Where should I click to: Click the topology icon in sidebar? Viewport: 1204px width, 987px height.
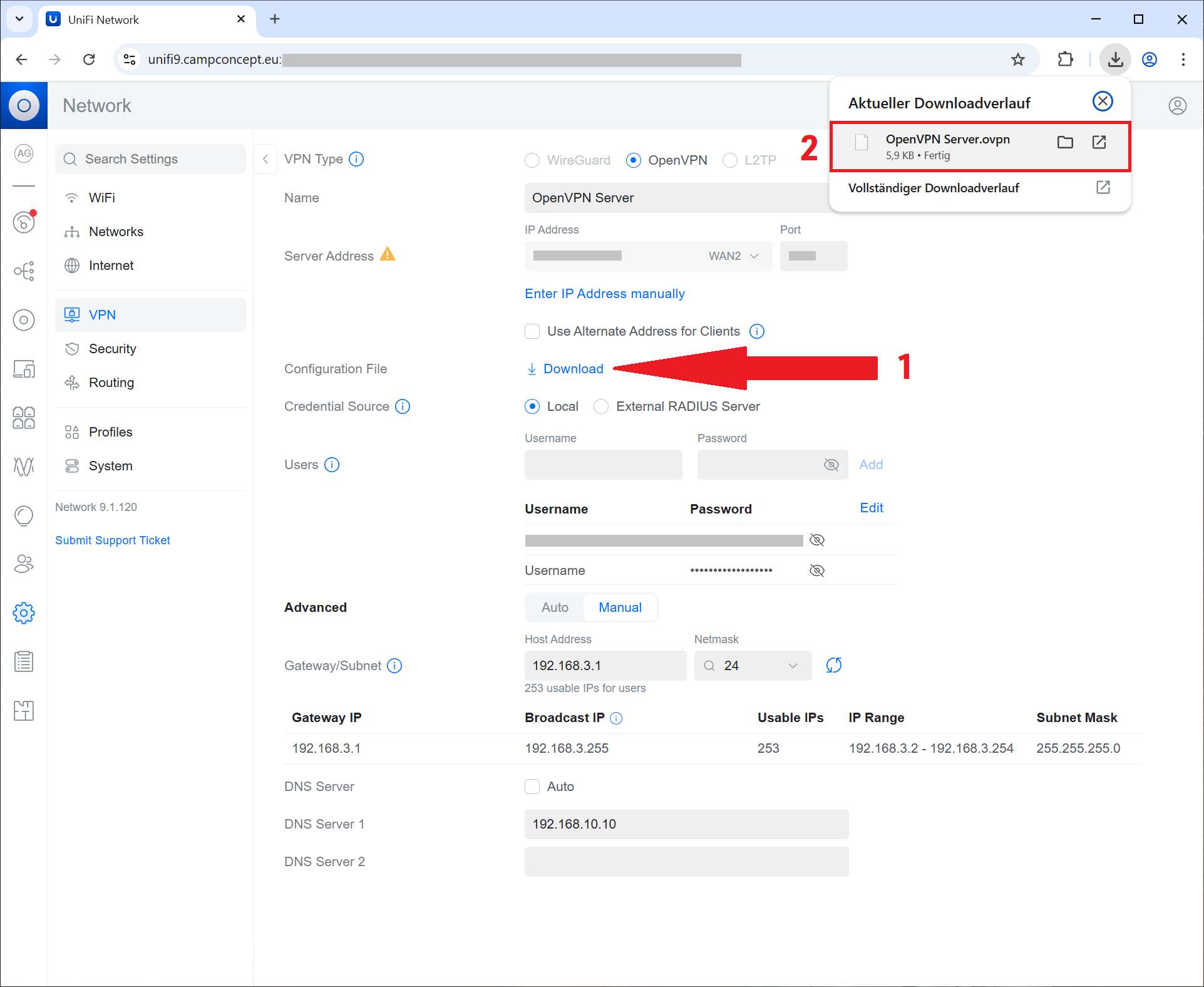click(24, 271)
